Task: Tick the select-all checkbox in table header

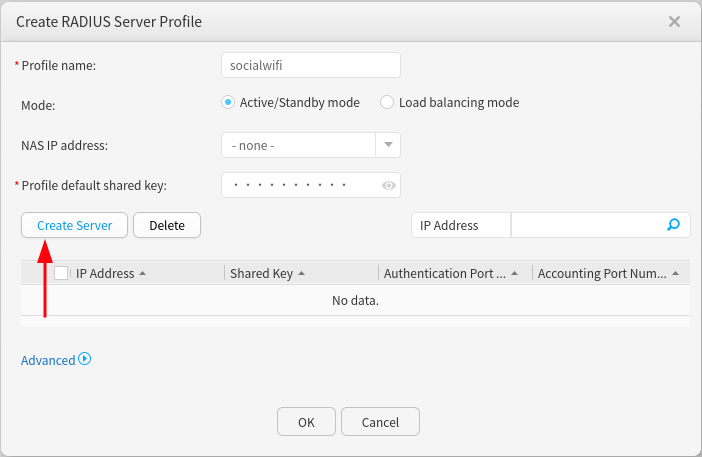Action: click(61, 273)
